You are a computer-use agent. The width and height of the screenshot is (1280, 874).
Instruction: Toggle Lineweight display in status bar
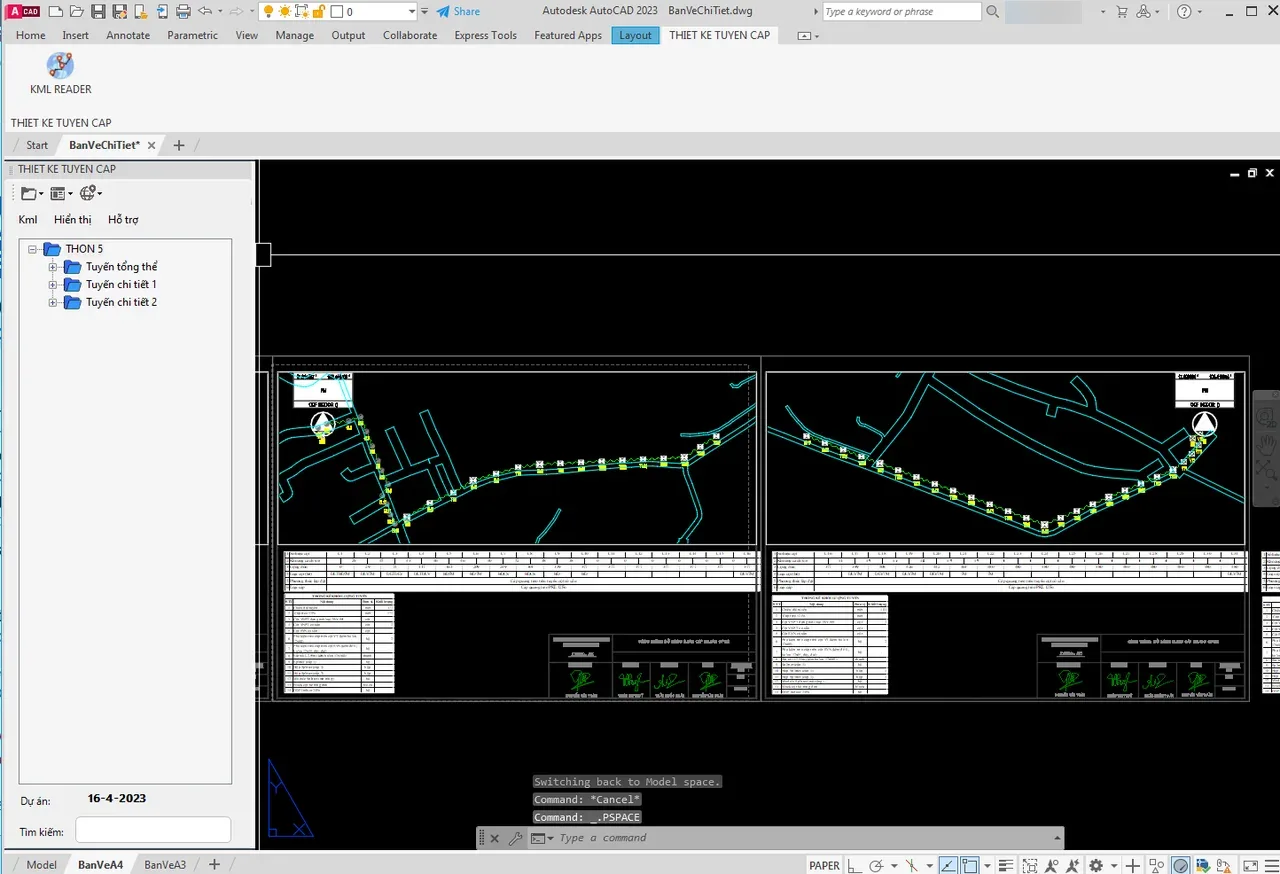click(1006, 865)
